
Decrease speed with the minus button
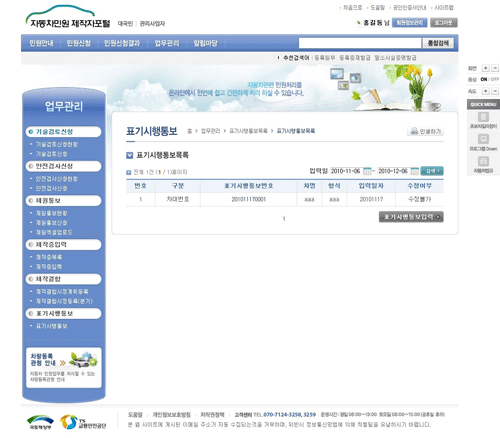pos(495,91)
